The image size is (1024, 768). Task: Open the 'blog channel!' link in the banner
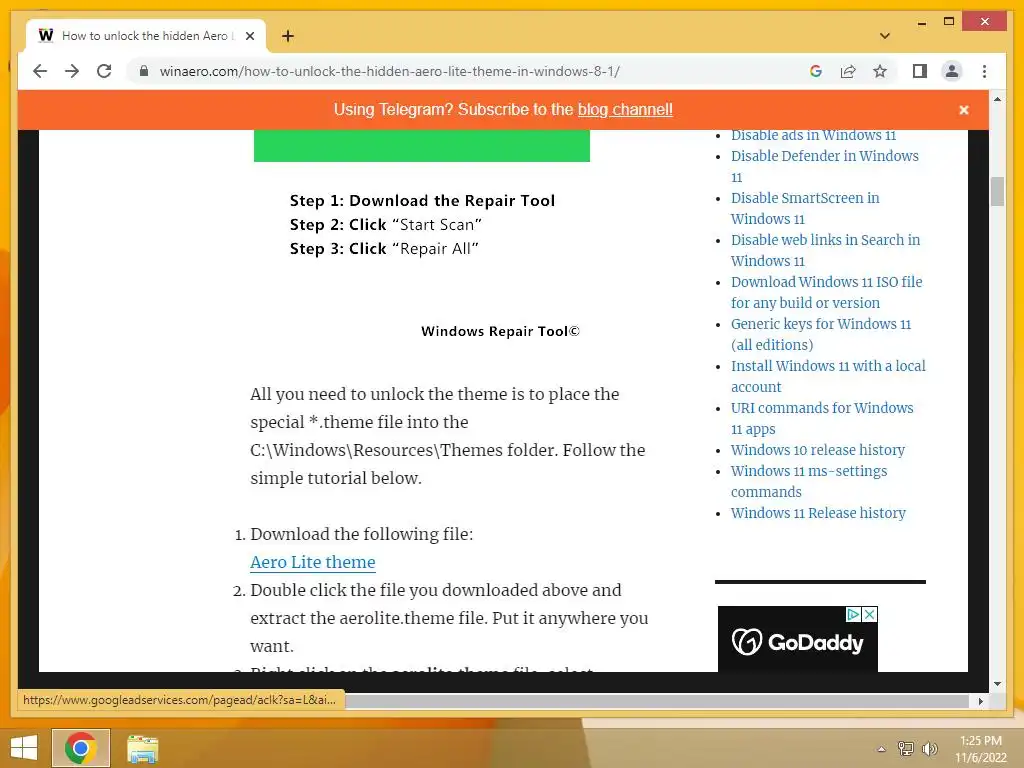625,110
